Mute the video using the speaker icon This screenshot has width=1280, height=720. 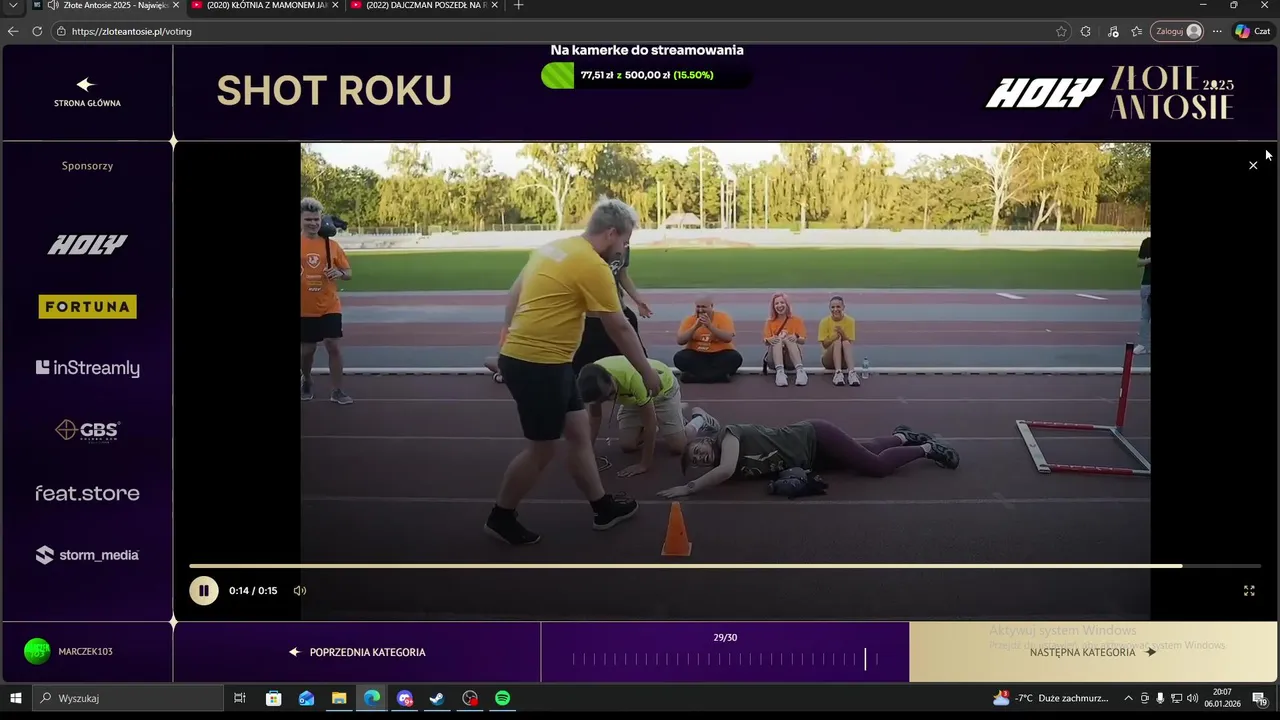pyautogui.click(x=299, y=591)
